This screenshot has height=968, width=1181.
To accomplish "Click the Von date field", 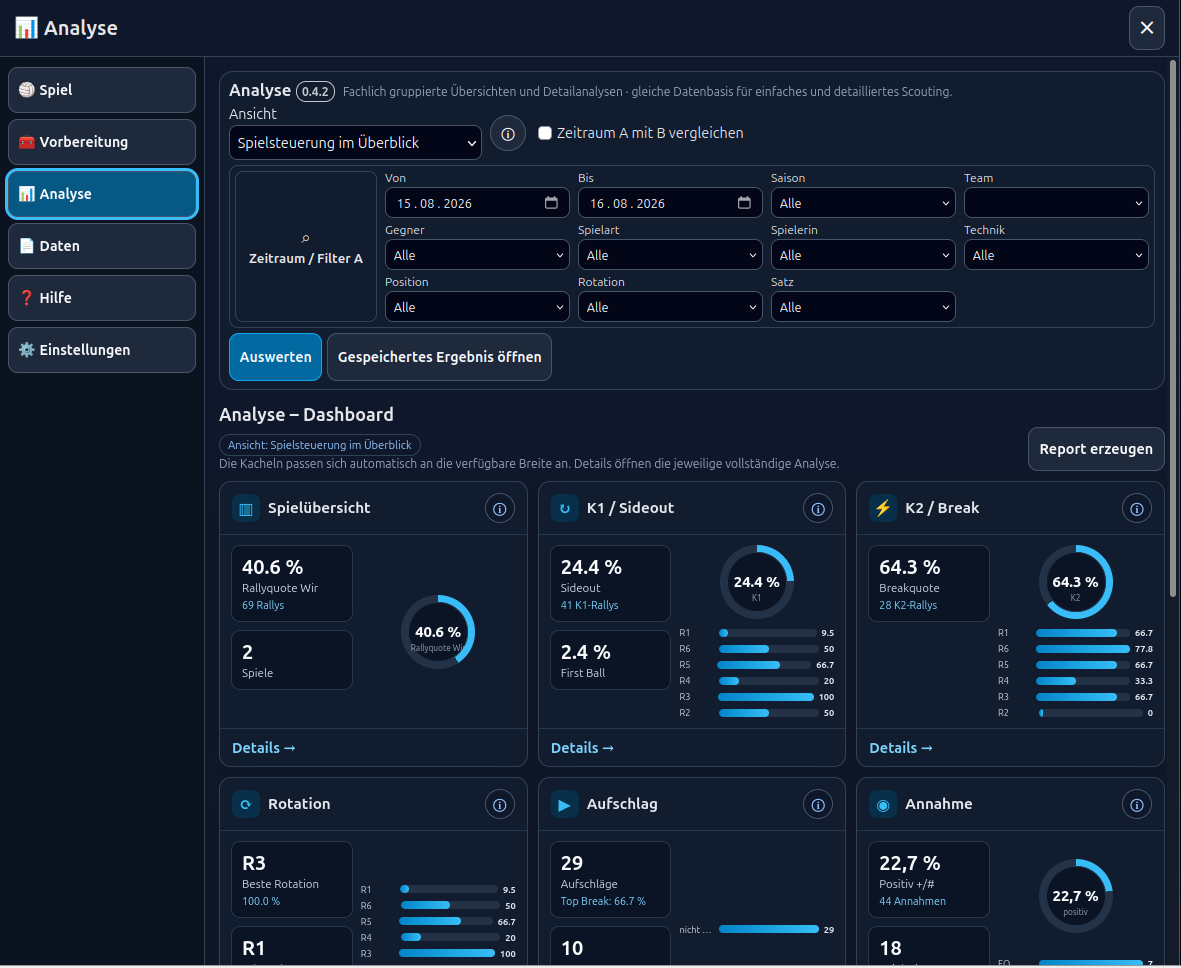I will point(477,203).
